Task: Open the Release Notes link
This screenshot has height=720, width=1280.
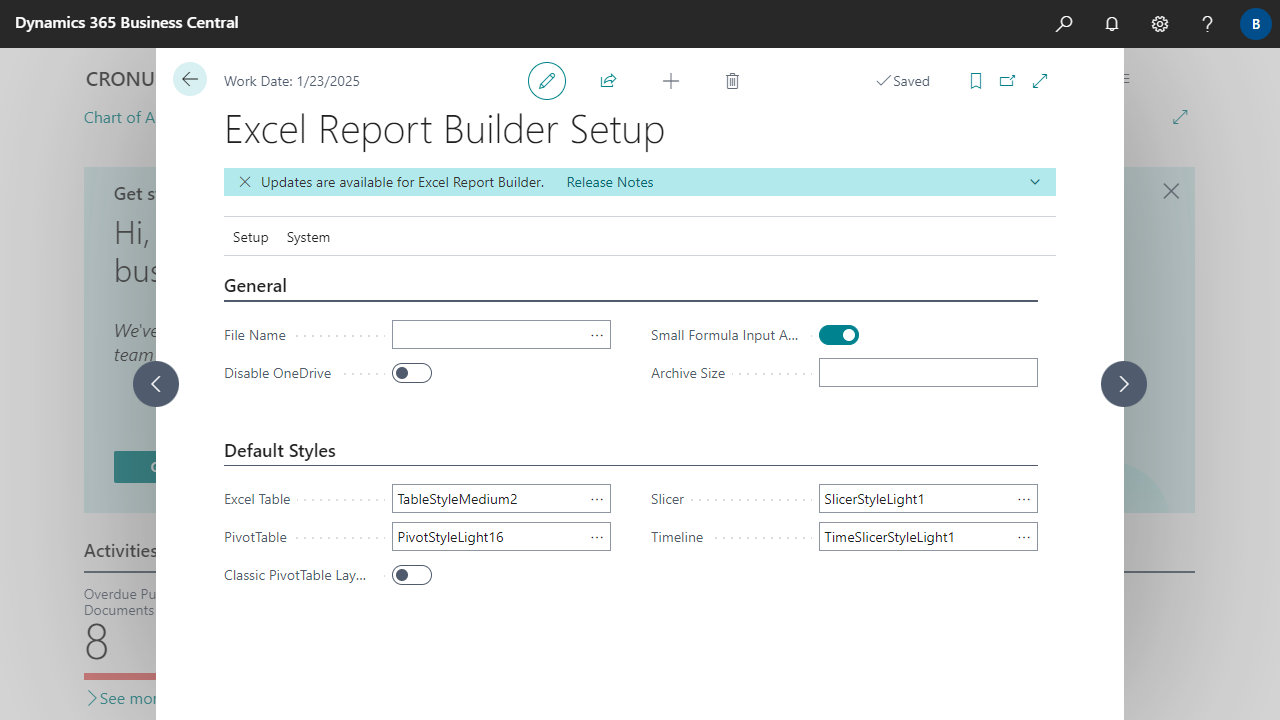Action: tap(610, 182)
